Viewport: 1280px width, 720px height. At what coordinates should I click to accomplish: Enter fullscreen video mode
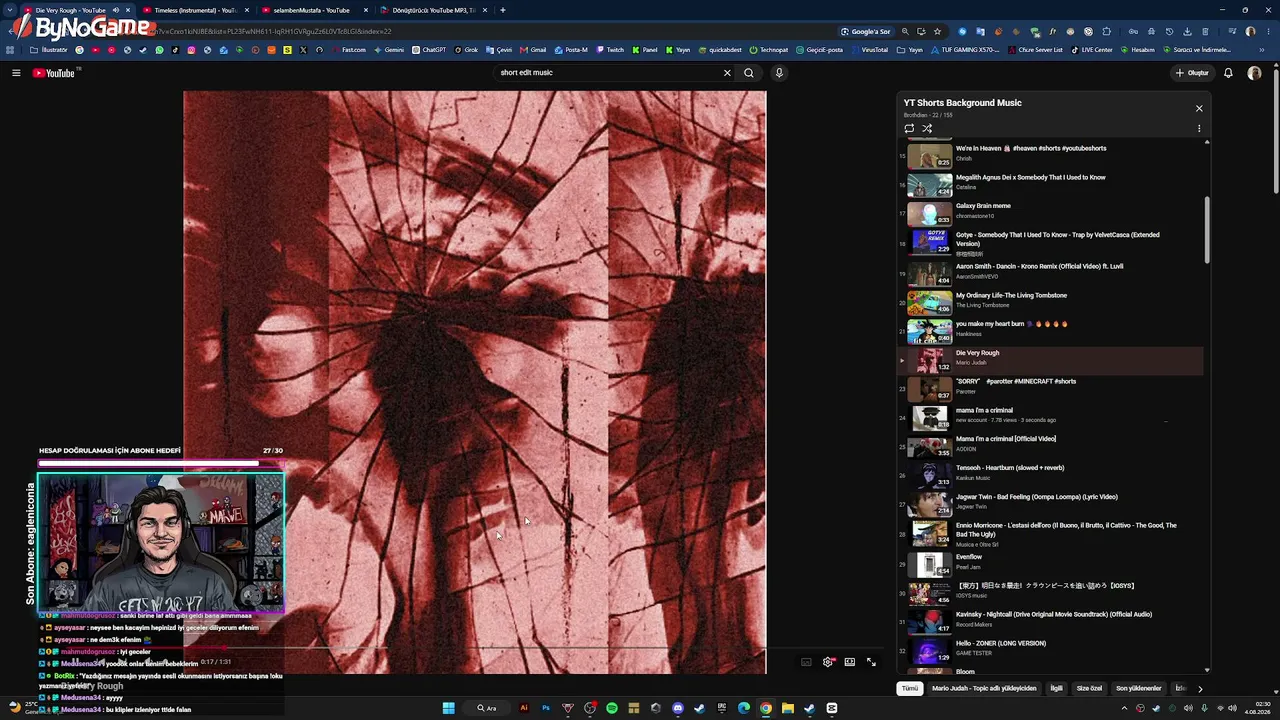[871, 662]
